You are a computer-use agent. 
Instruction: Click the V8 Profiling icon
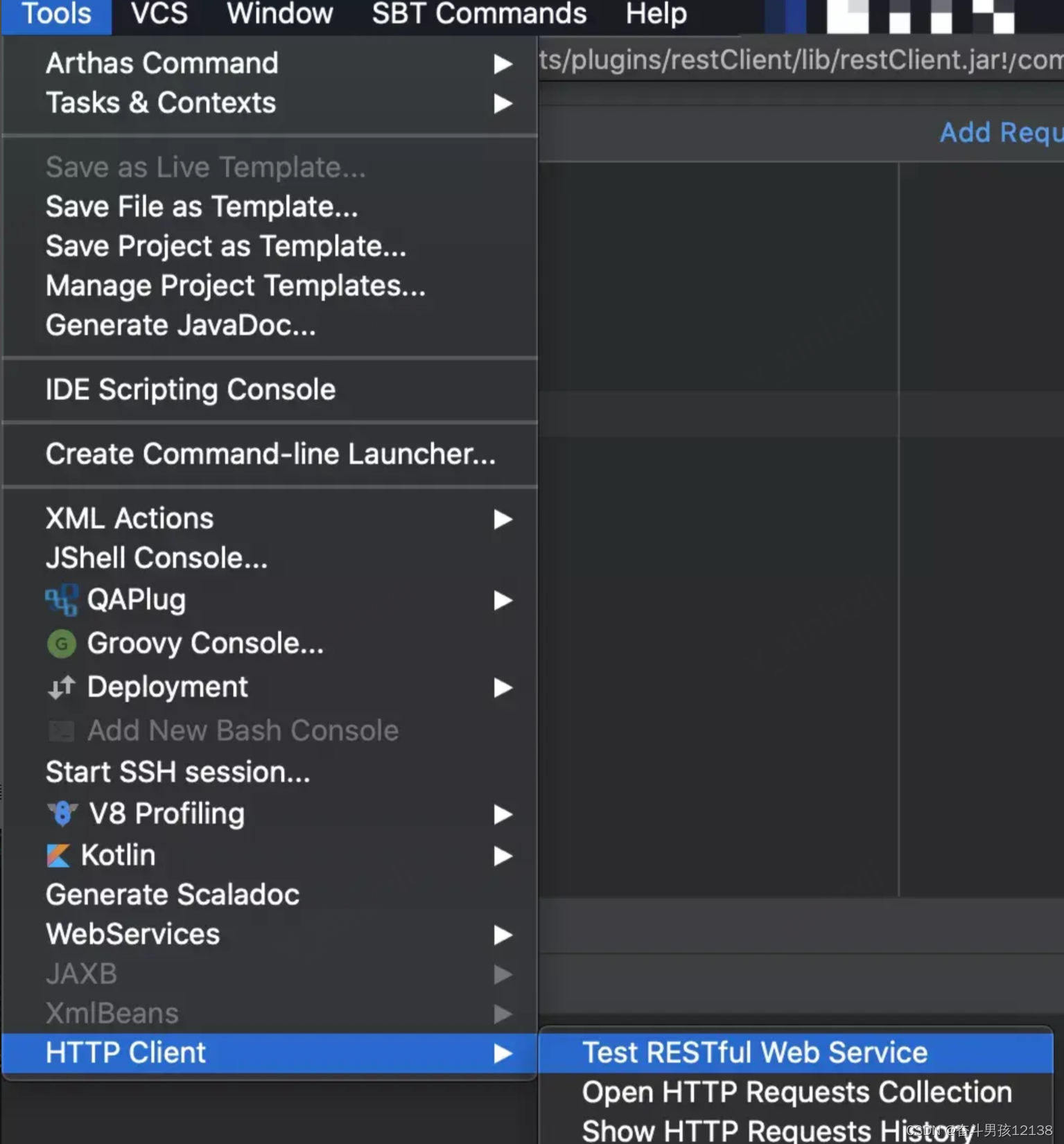coord(62,813)
